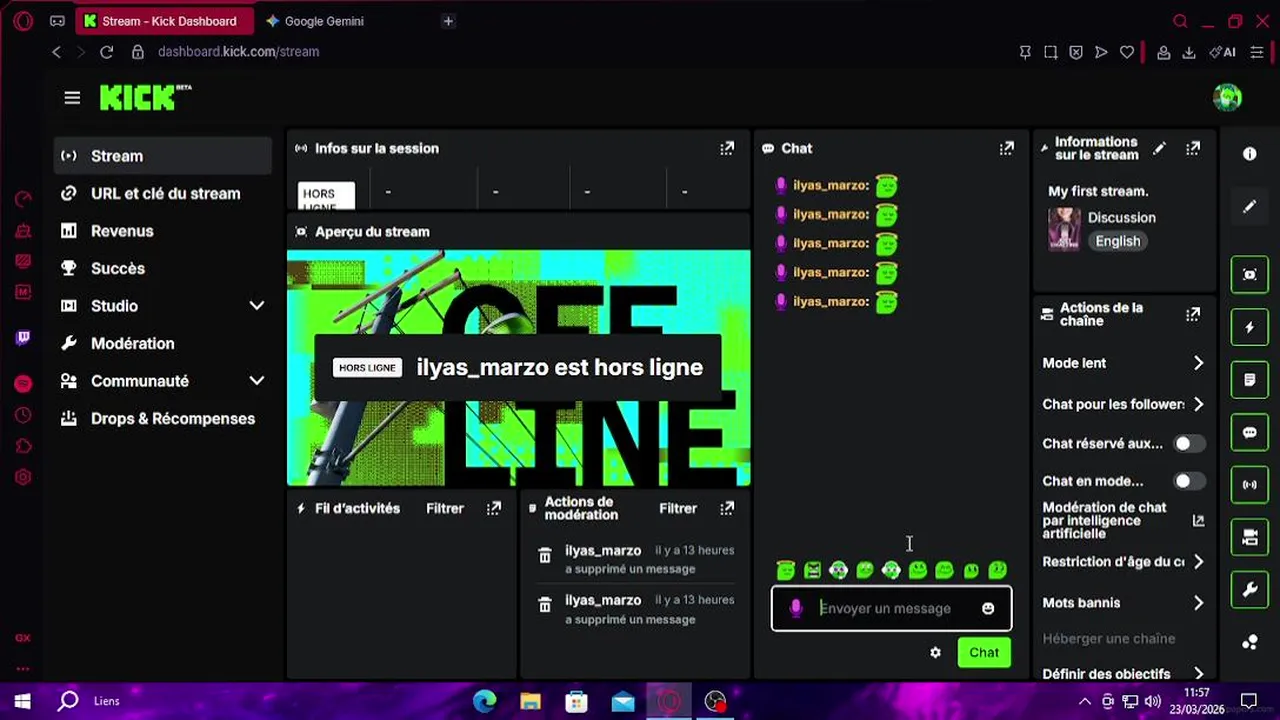Pop out Informations sur le stream panel
The width and height of the screenshot is (1280, 720).
click(x=1193, y=148)
